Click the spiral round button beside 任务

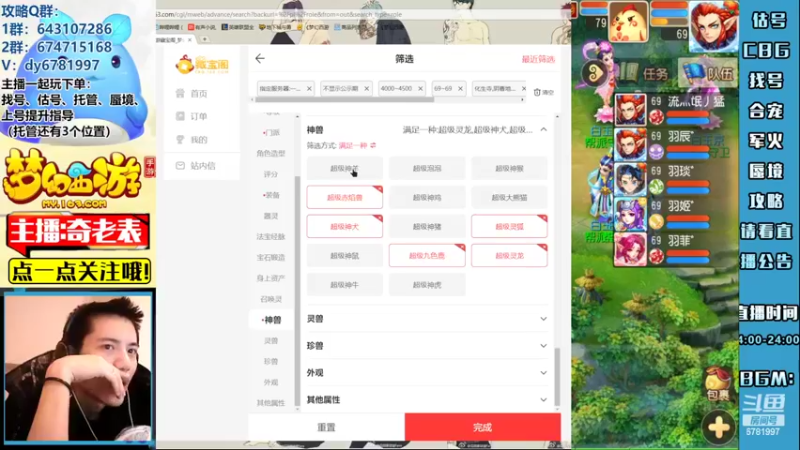(x=595, y=73)
